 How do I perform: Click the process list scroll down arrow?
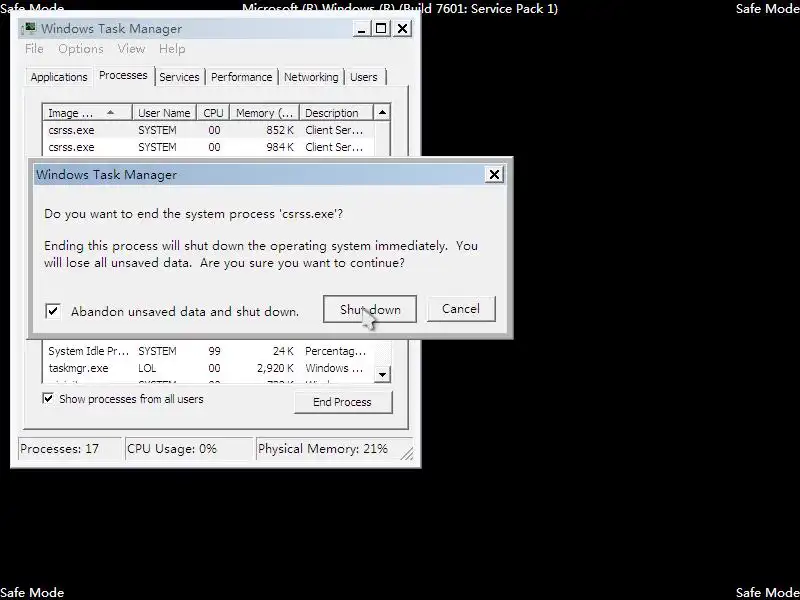(382, 374)
